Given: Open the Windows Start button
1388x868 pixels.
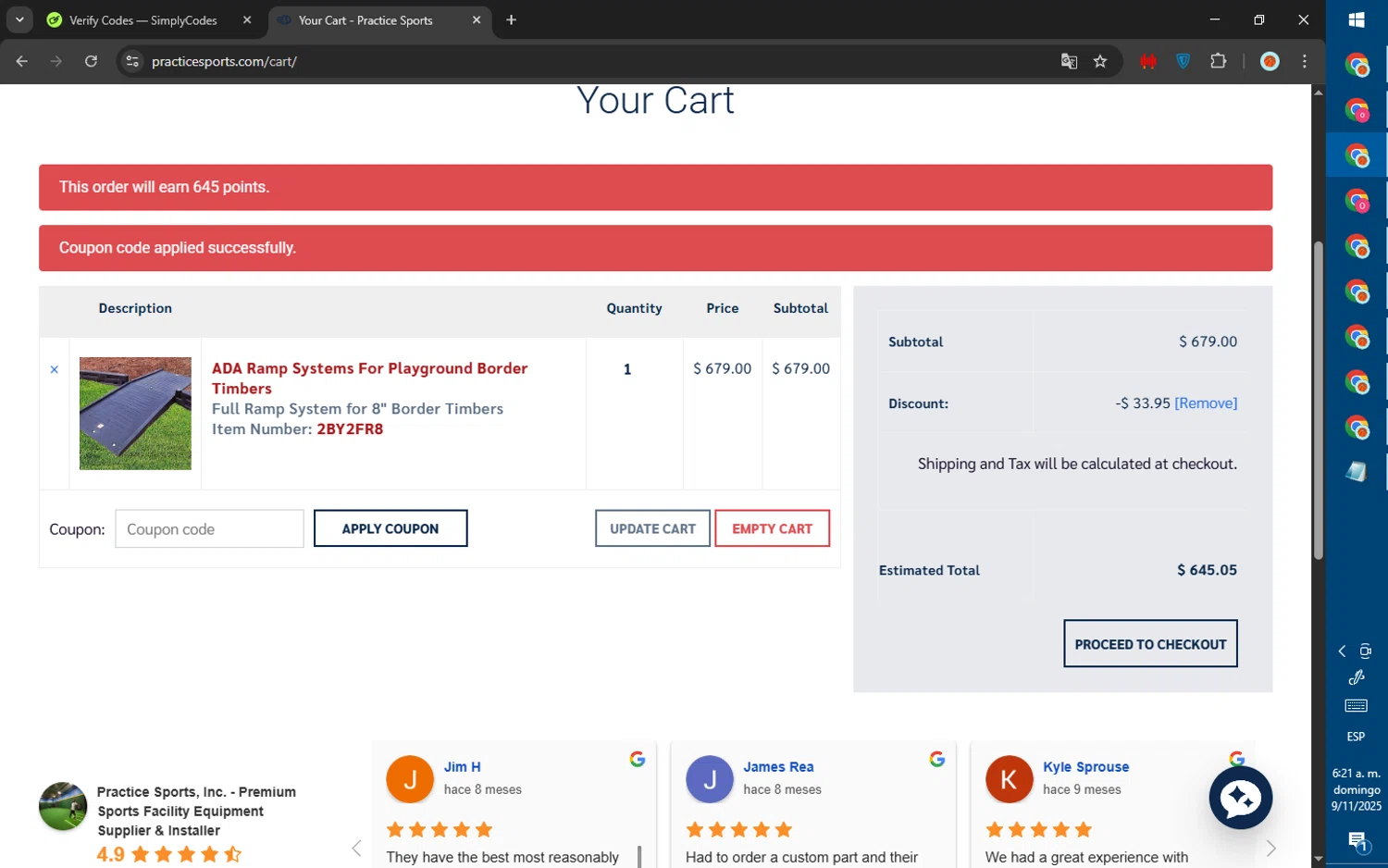Looking at the screenshot, I should [x=1357, y=19].
